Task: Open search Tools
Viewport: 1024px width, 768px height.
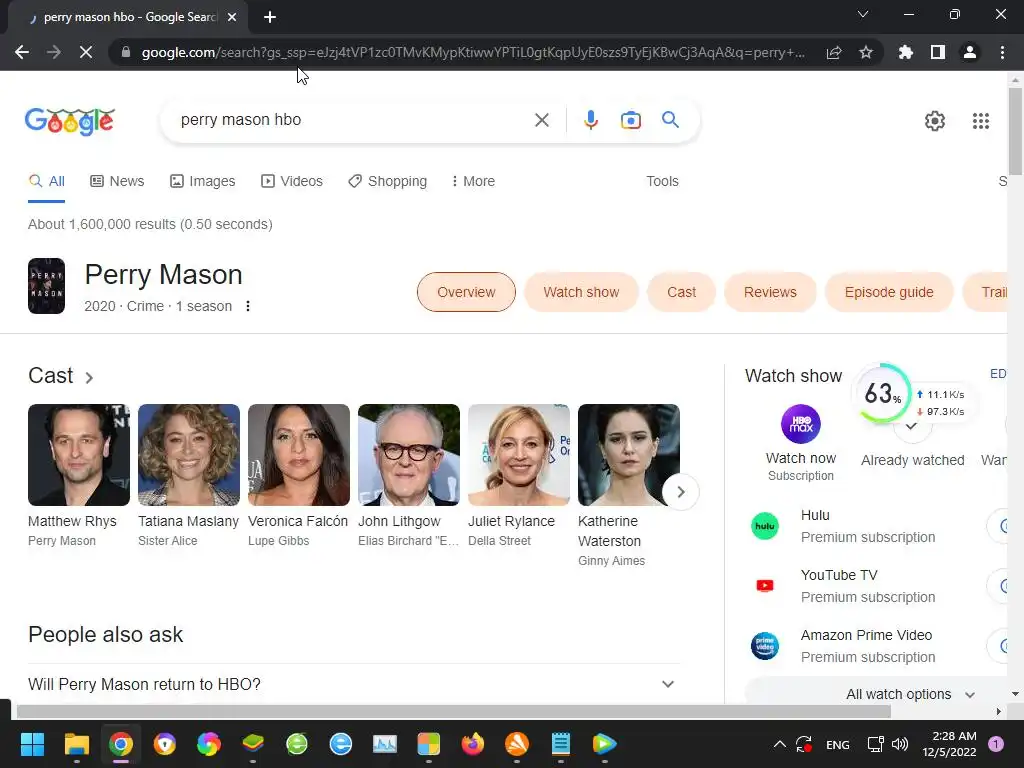Action: (x=662, y=182)
